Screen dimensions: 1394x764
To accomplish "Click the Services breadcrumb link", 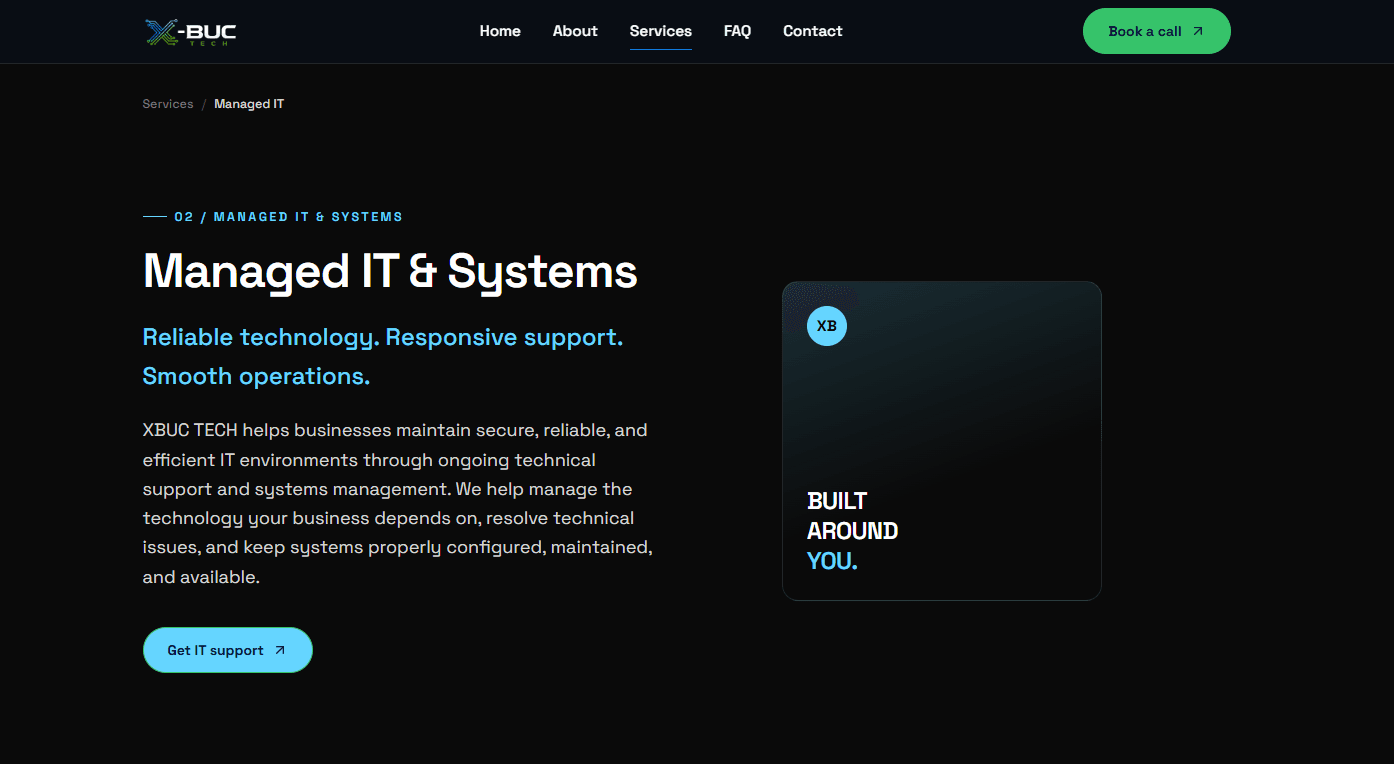I will pos(168,104).
